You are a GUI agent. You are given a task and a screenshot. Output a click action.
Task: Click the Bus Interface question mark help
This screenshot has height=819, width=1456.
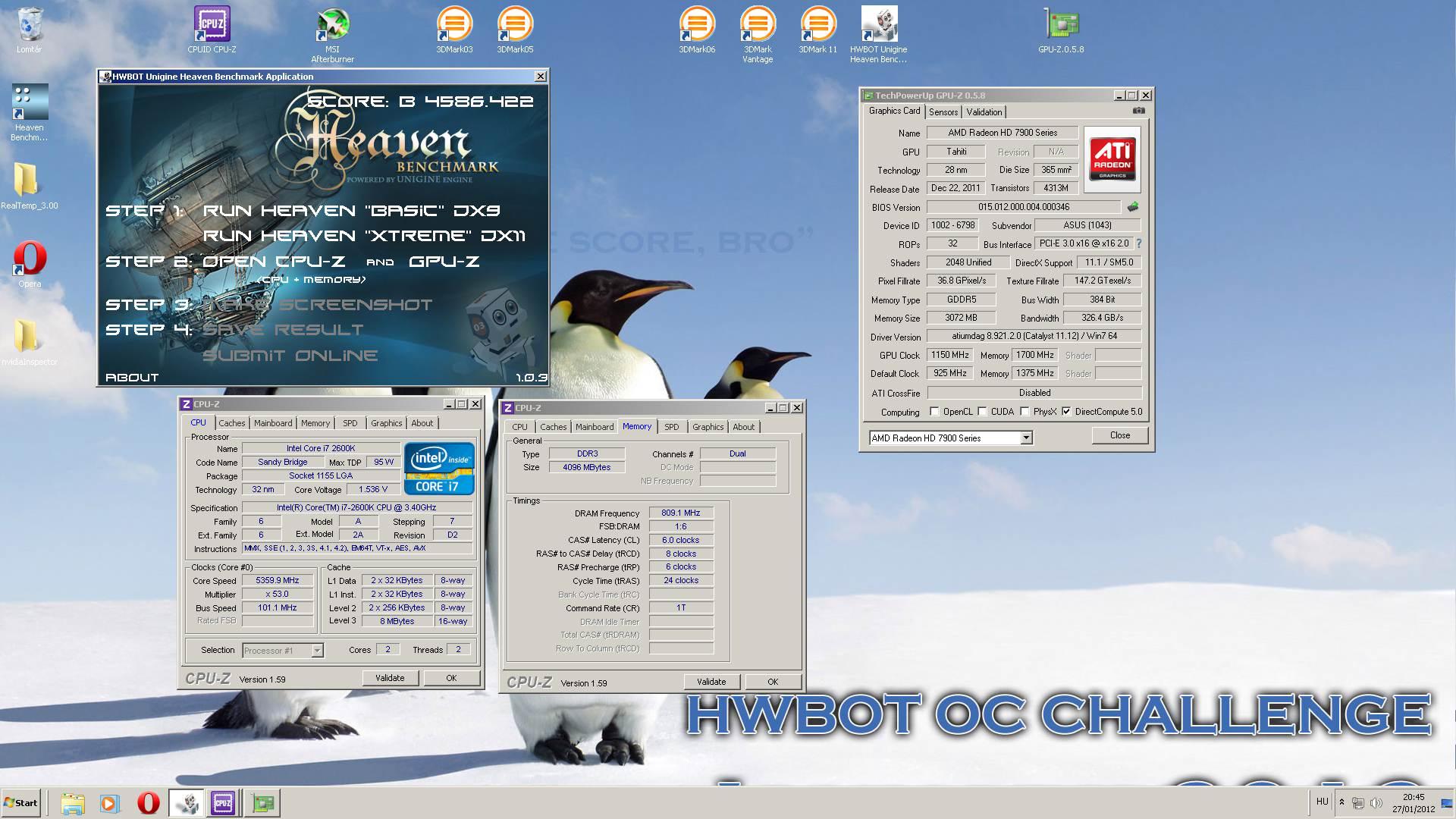(1138, 243)
